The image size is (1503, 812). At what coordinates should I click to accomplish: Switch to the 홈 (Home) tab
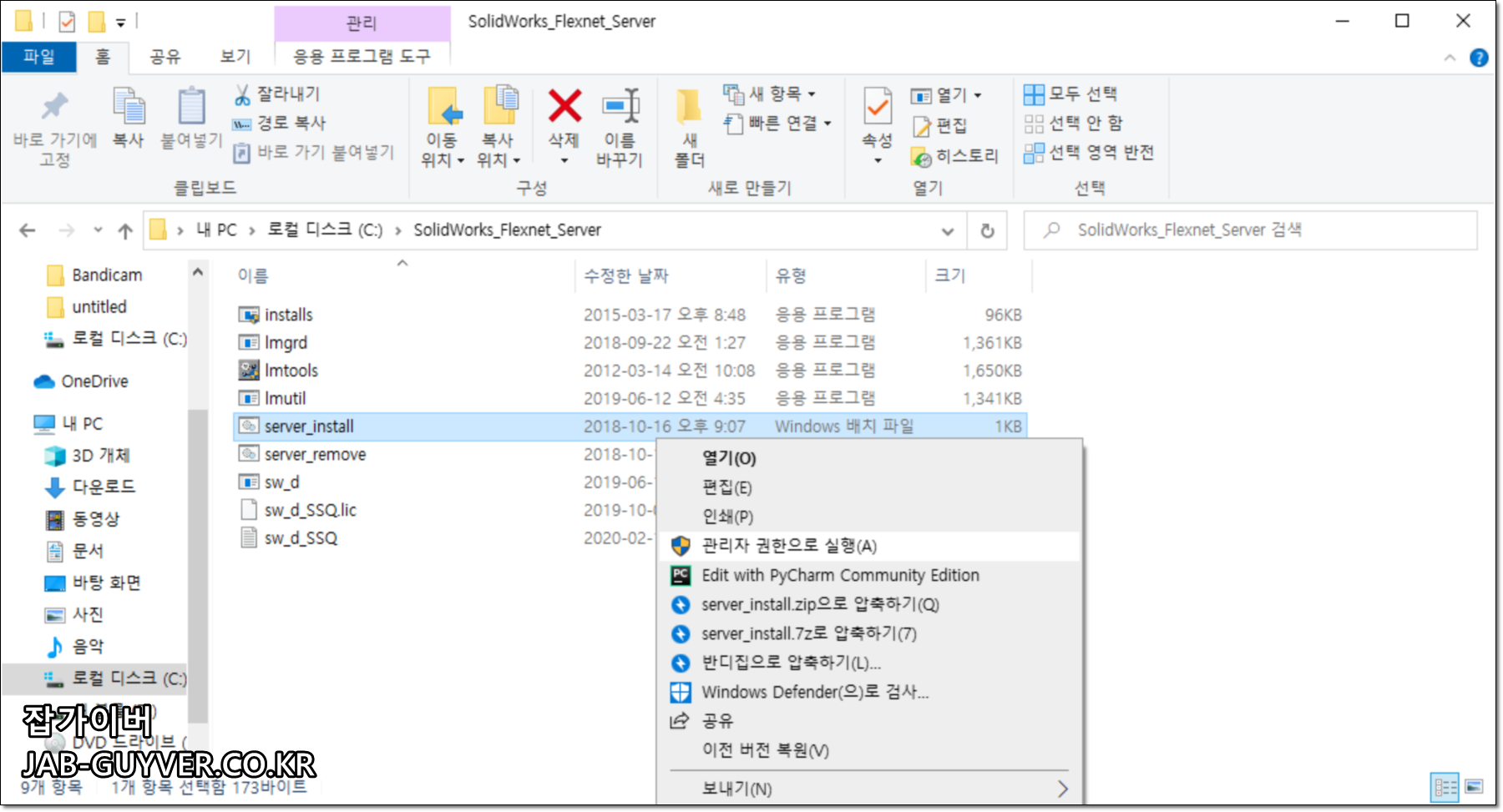pyautogui.click(x=102, y=57)
